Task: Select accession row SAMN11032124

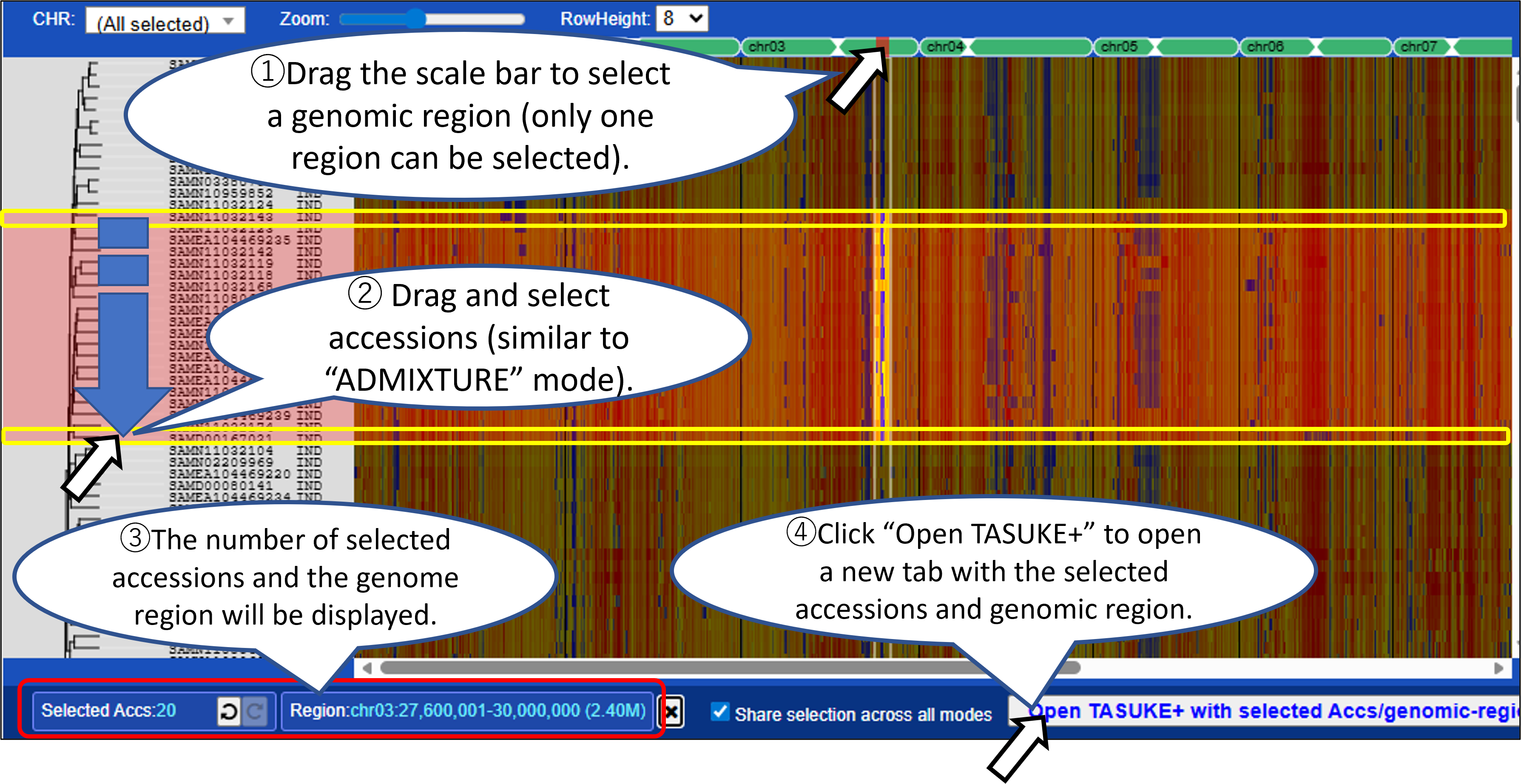Action: point(246,205)
